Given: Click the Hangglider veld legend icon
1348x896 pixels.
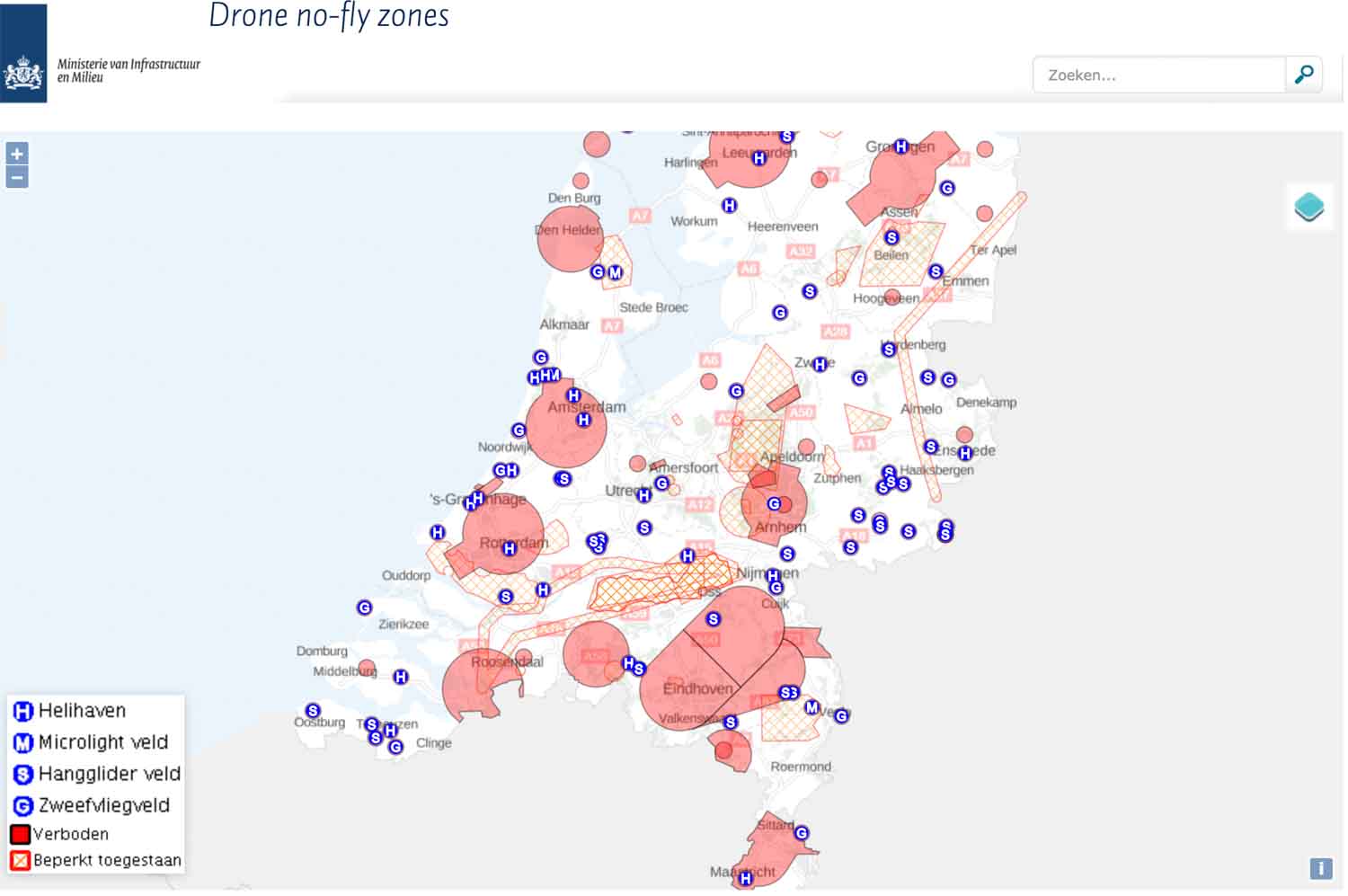Looking at the screenshot, I should [23, 775].
